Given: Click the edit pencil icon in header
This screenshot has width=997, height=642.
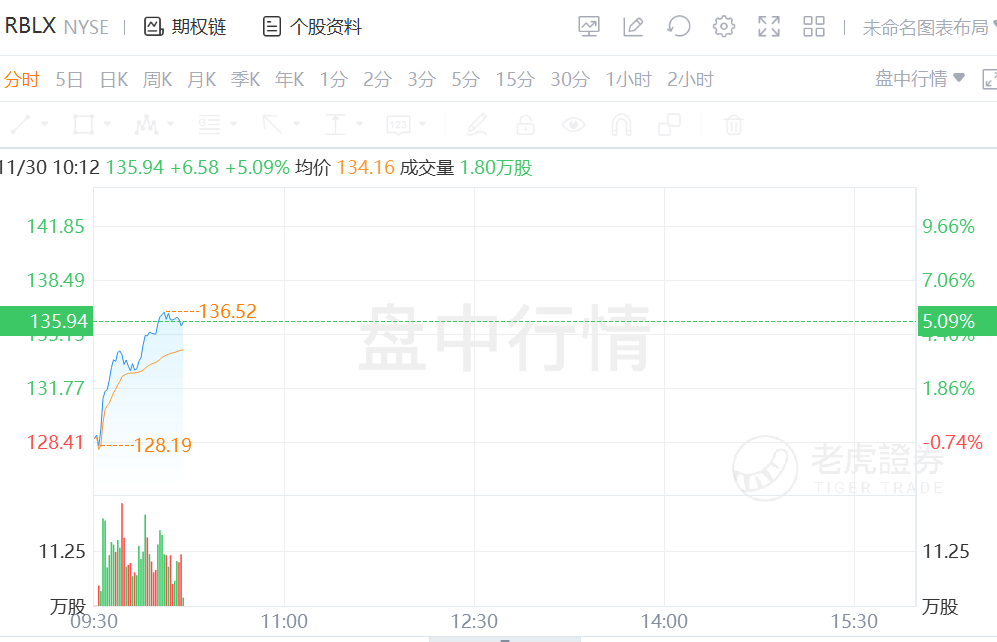Looking at the screenshot, I should (x=633, y=27).
